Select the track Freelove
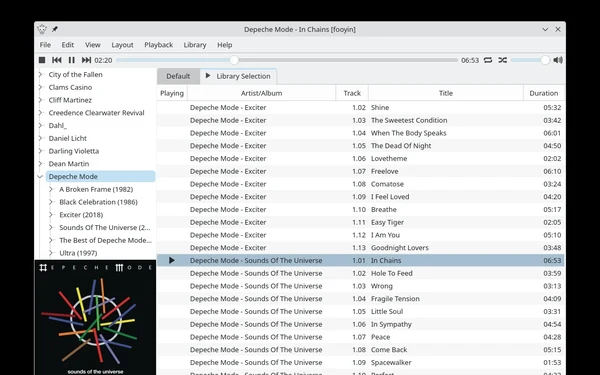Screen dimensions: 600x375 (x=360, y=171)
